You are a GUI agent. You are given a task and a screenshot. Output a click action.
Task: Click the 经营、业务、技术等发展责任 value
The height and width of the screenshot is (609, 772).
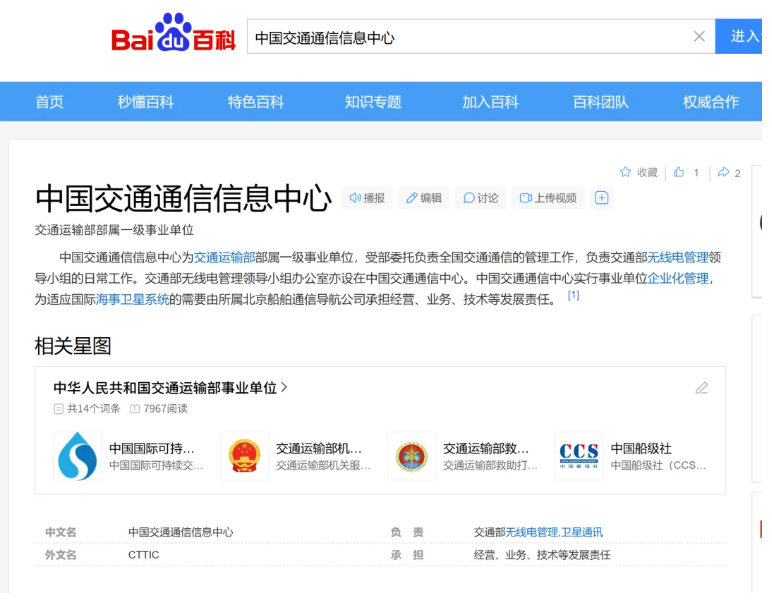point(542,555)
